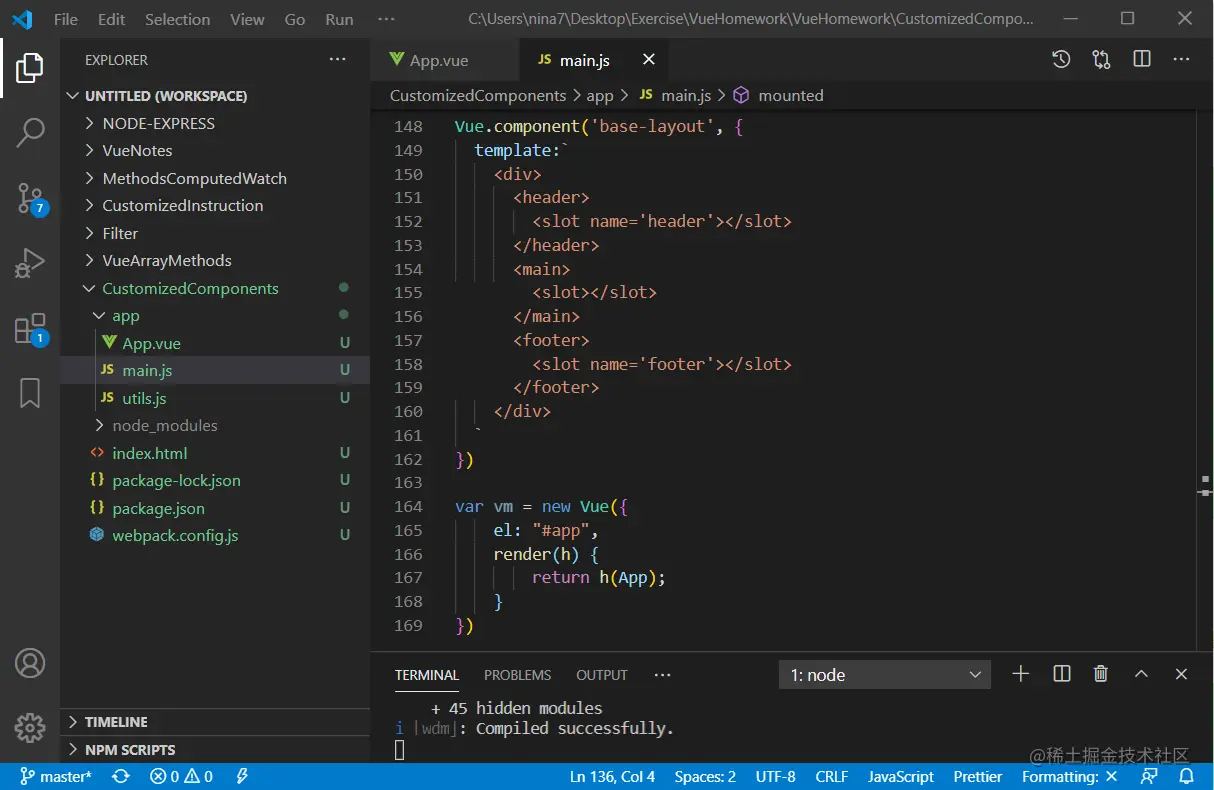This screenshot has height=790, width=1214.
Task: Open Source Control view with 7 changes
Action: 30,198
